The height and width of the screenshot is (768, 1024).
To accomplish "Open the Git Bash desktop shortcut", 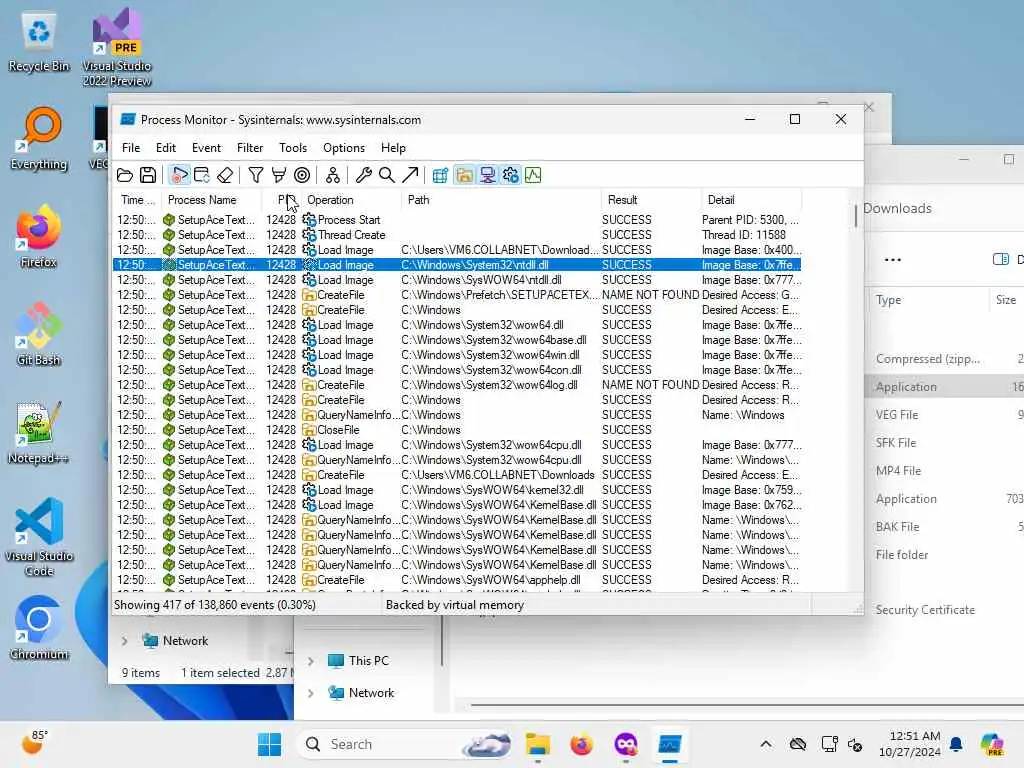I will [x=39, y=334].
